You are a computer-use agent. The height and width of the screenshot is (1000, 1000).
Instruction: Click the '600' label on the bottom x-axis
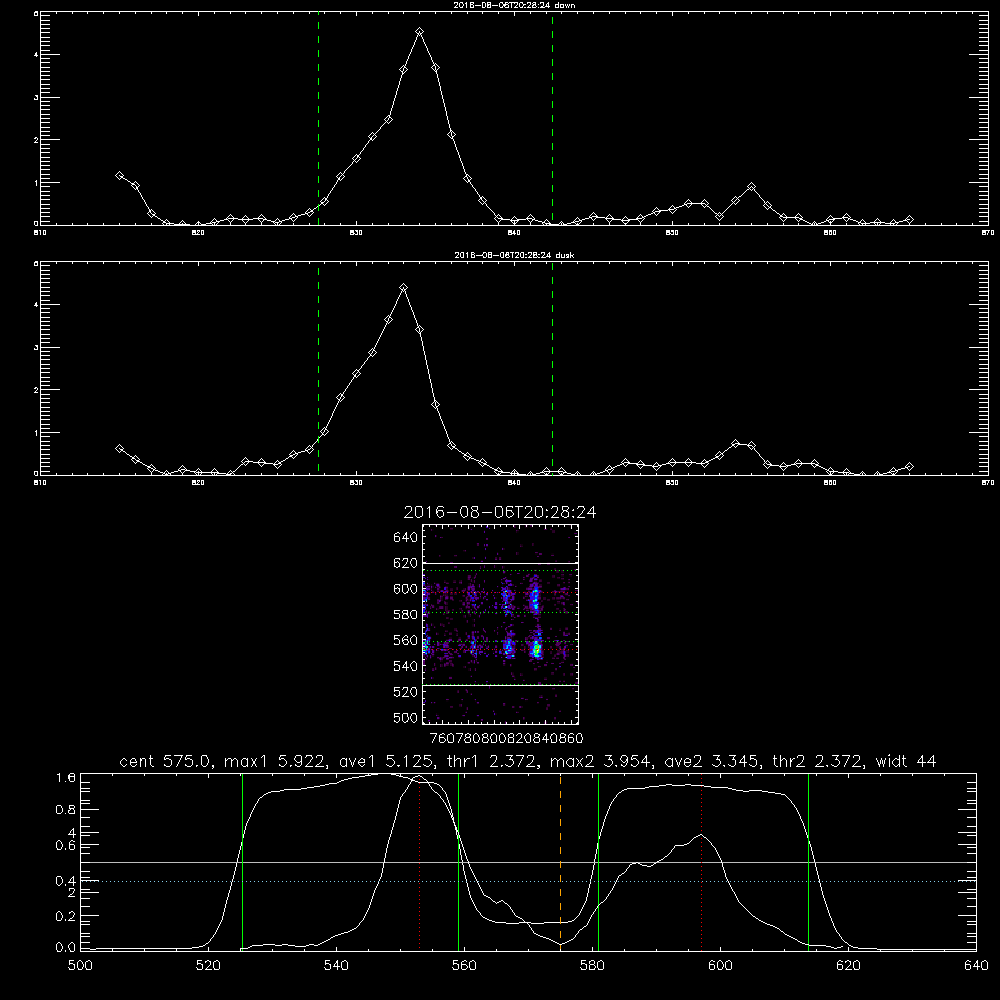[x=720, y=966]
